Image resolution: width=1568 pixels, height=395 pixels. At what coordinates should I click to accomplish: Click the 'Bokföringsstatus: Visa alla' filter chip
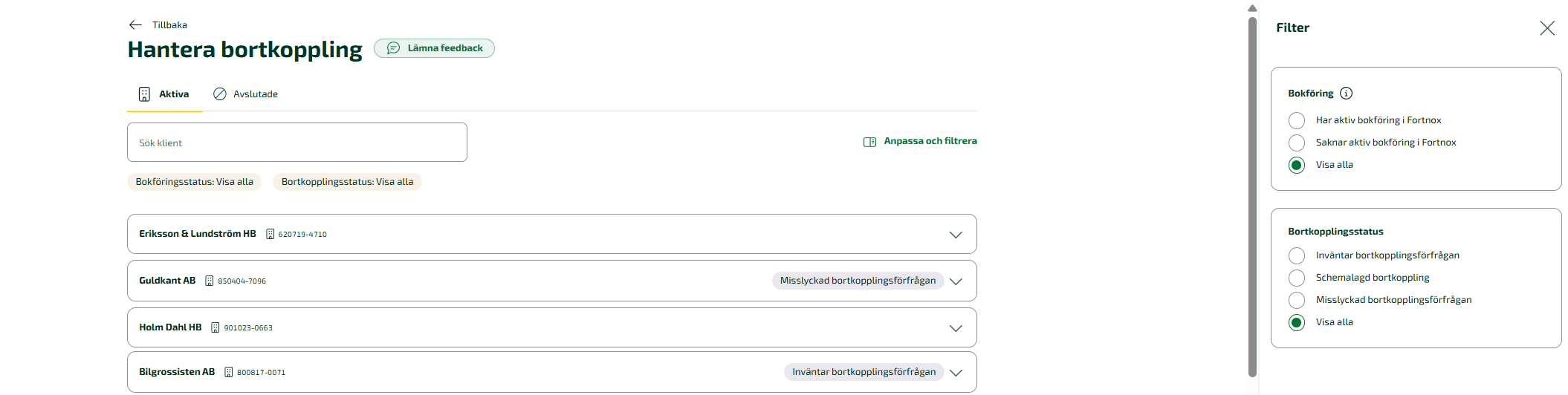[x=194, y=182]
